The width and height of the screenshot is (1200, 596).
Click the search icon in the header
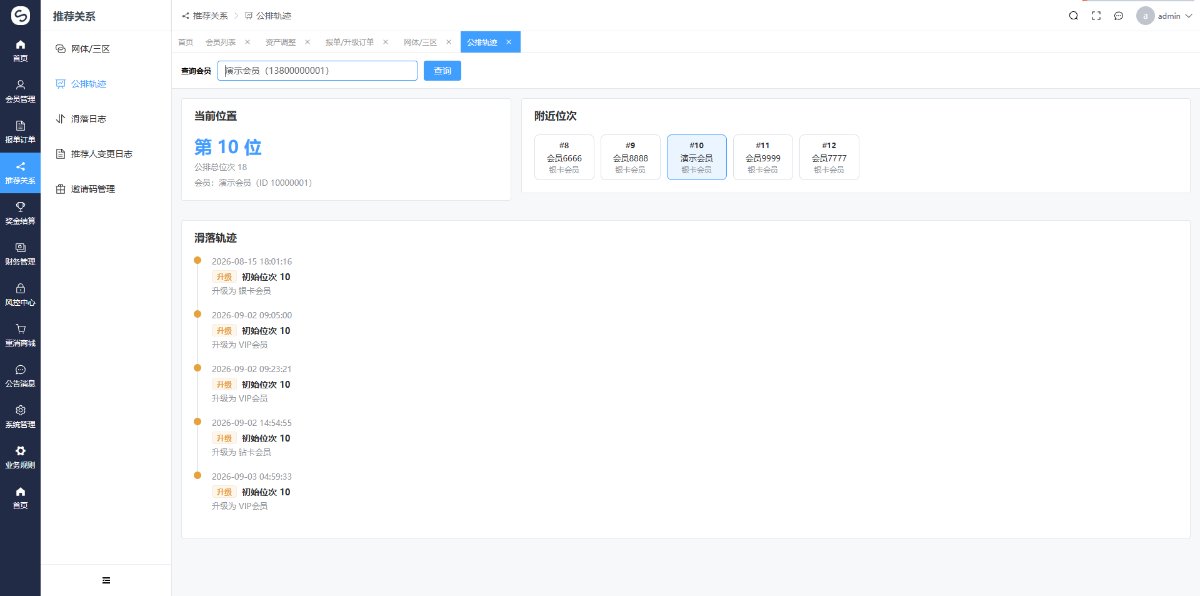(1073, 15)
